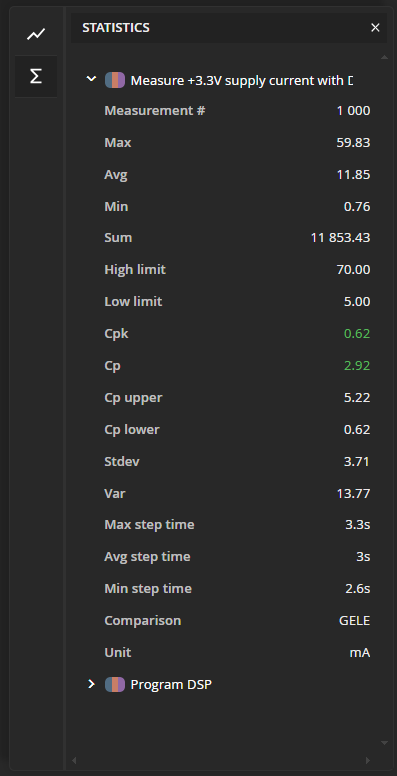Select the High limit row
Viewport: 397px width, 776px height.
pos(237,270)
